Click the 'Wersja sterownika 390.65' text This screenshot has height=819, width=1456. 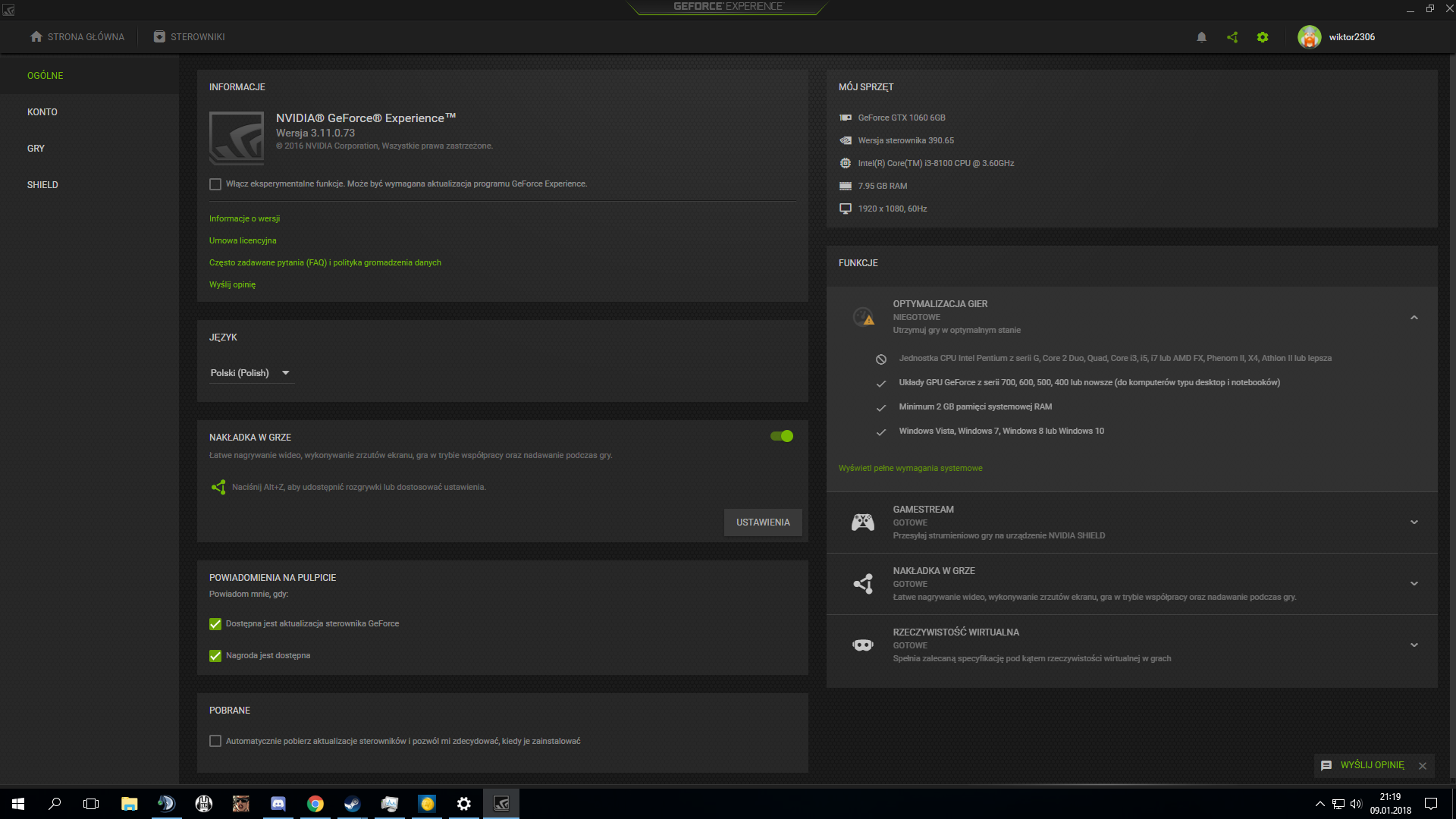[x=906, y=140]
